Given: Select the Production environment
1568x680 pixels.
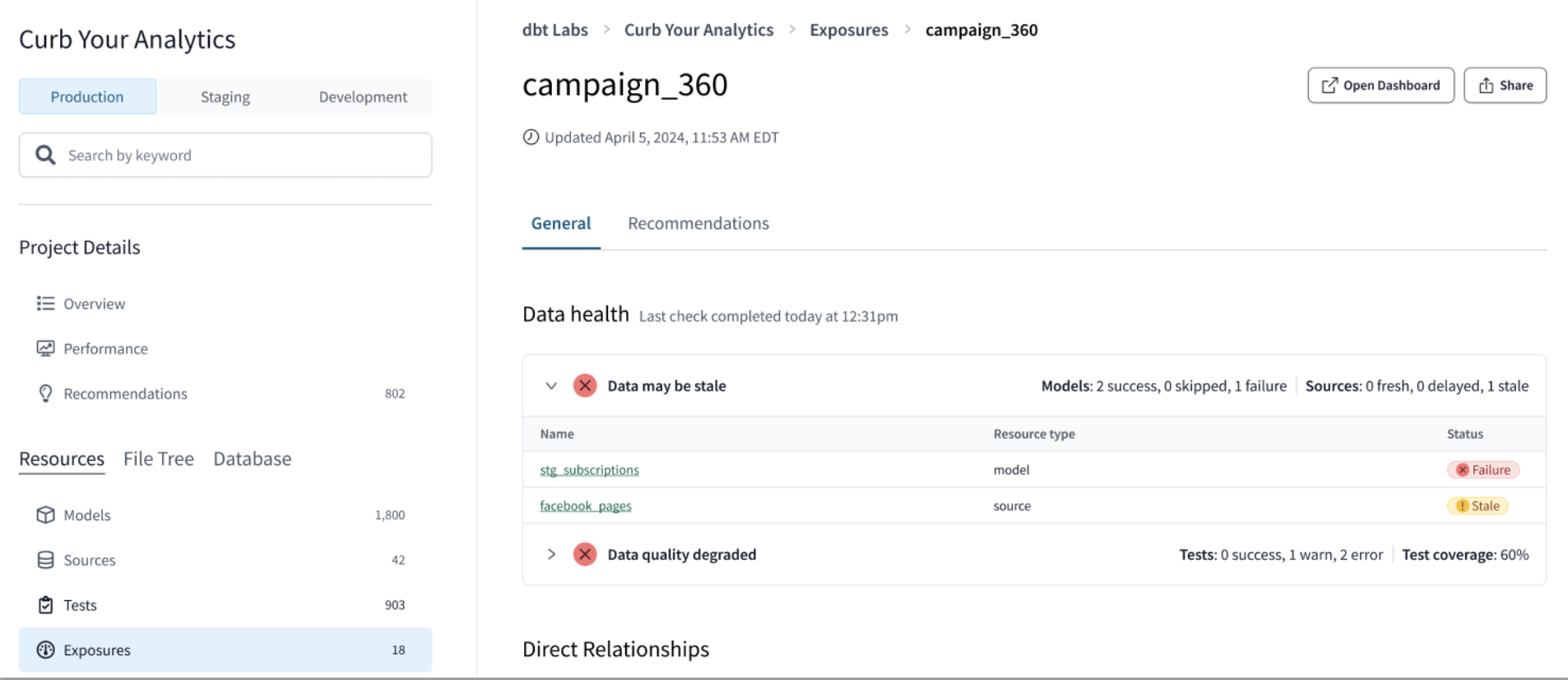Looking at the screenshot, I should 87,96.
